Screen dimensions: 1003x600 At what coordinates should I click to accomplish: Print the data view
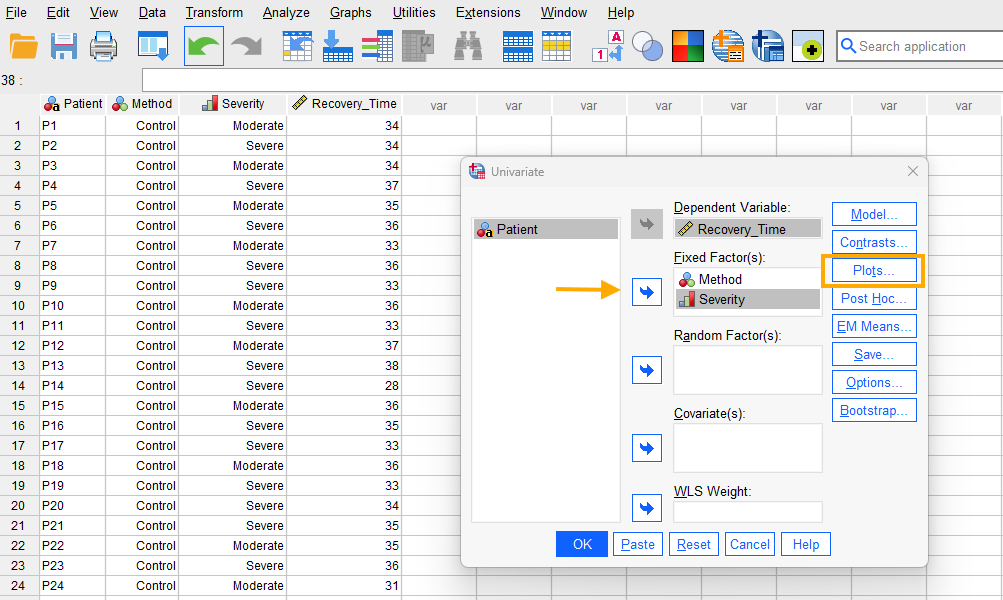coord(102,46)
